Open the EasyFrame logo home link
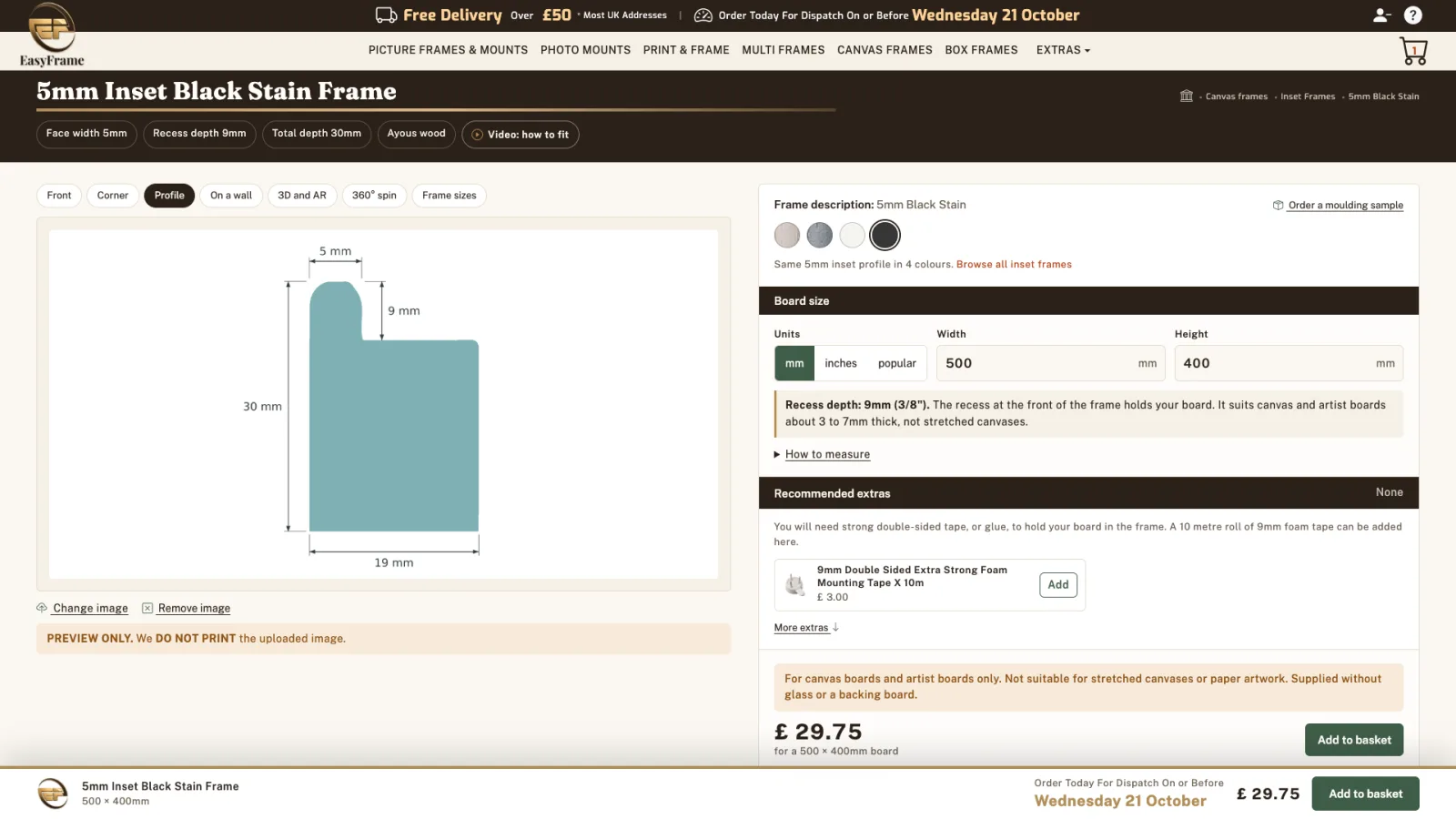The image size is (1456, 819). (x=52, y=35)
